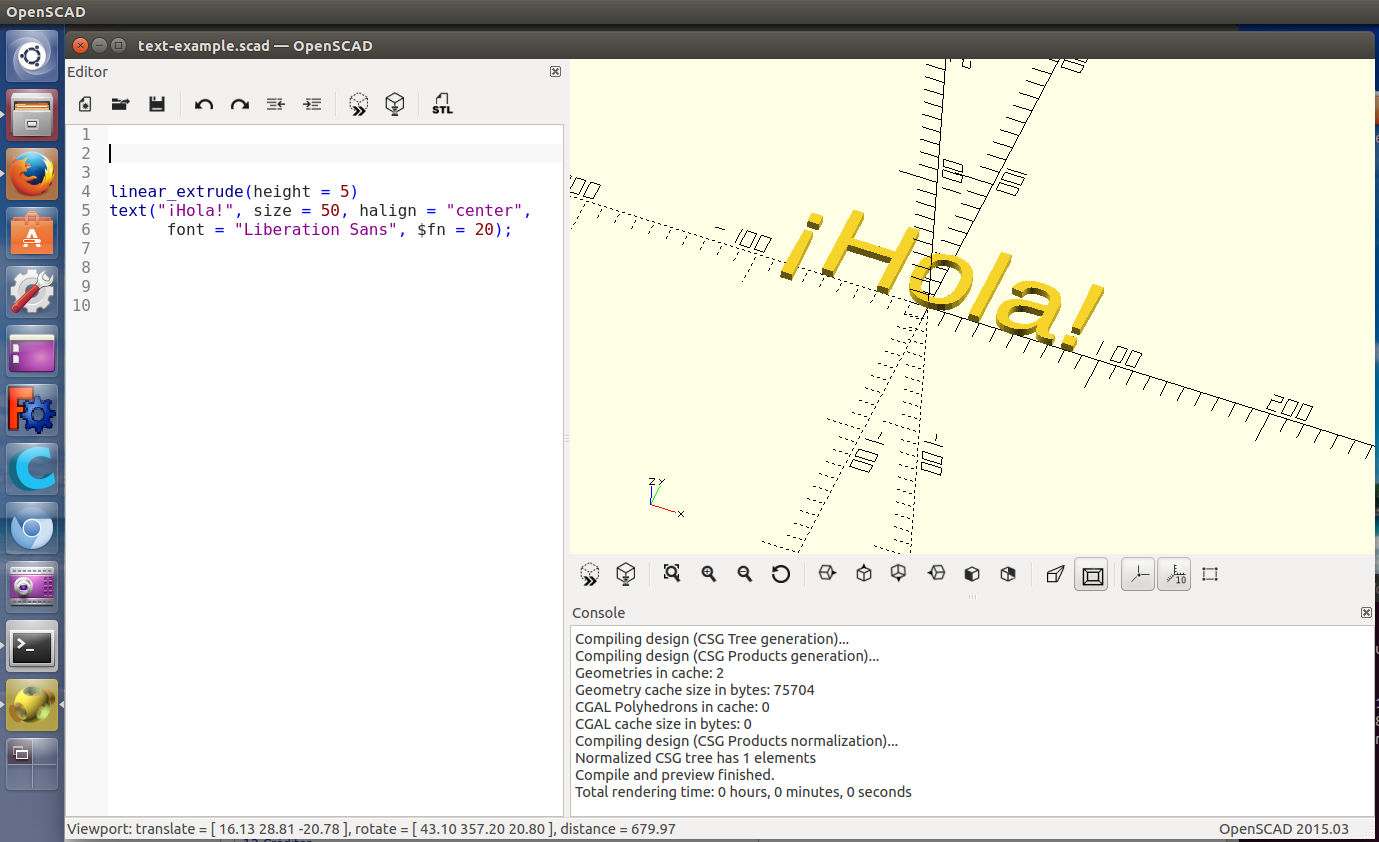The width and height of the screenshot is (1379, 842).
Task: Undo the last edit in the editor
Action: (204, 104)
